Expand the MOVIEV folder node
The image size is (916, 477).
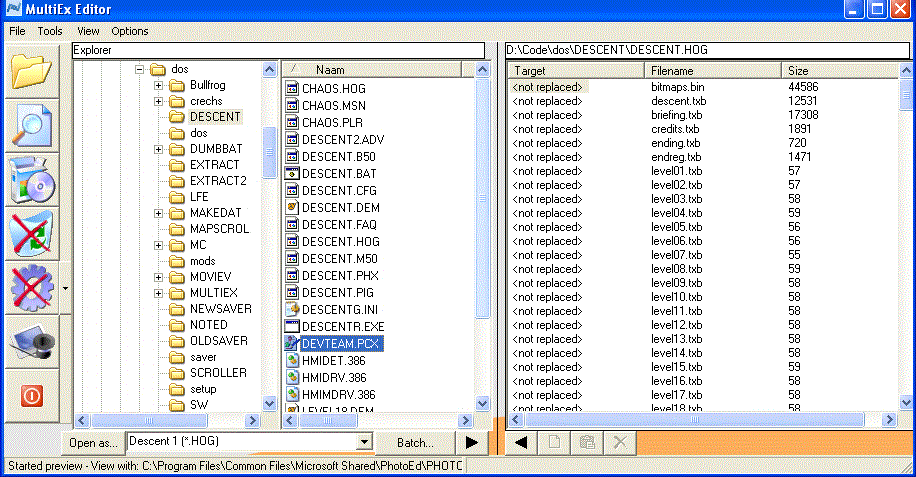point(158,277)
